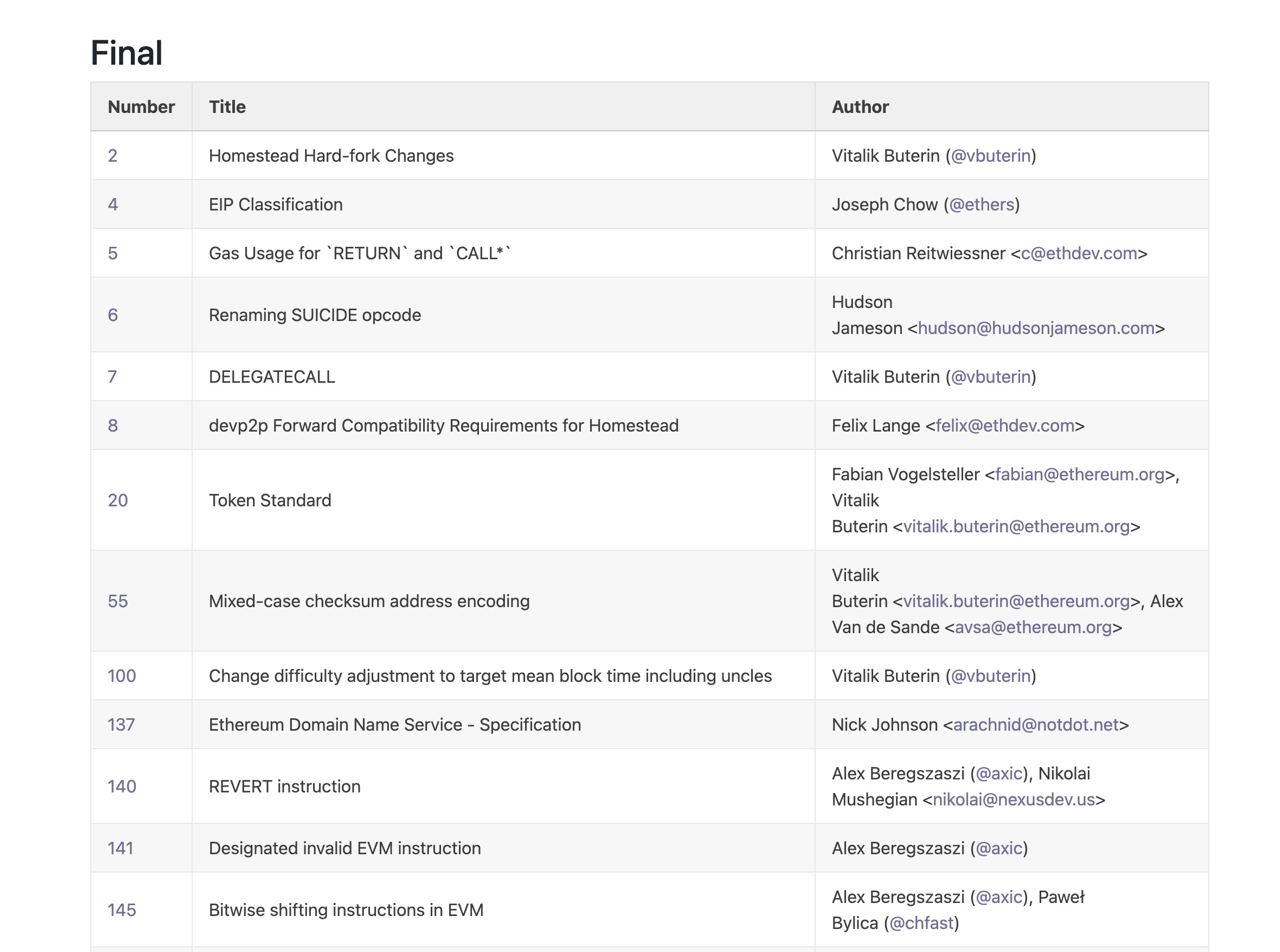Open EIP 137 number link
This screenshot has width=1280, height=952.
(x=121, y=725)
